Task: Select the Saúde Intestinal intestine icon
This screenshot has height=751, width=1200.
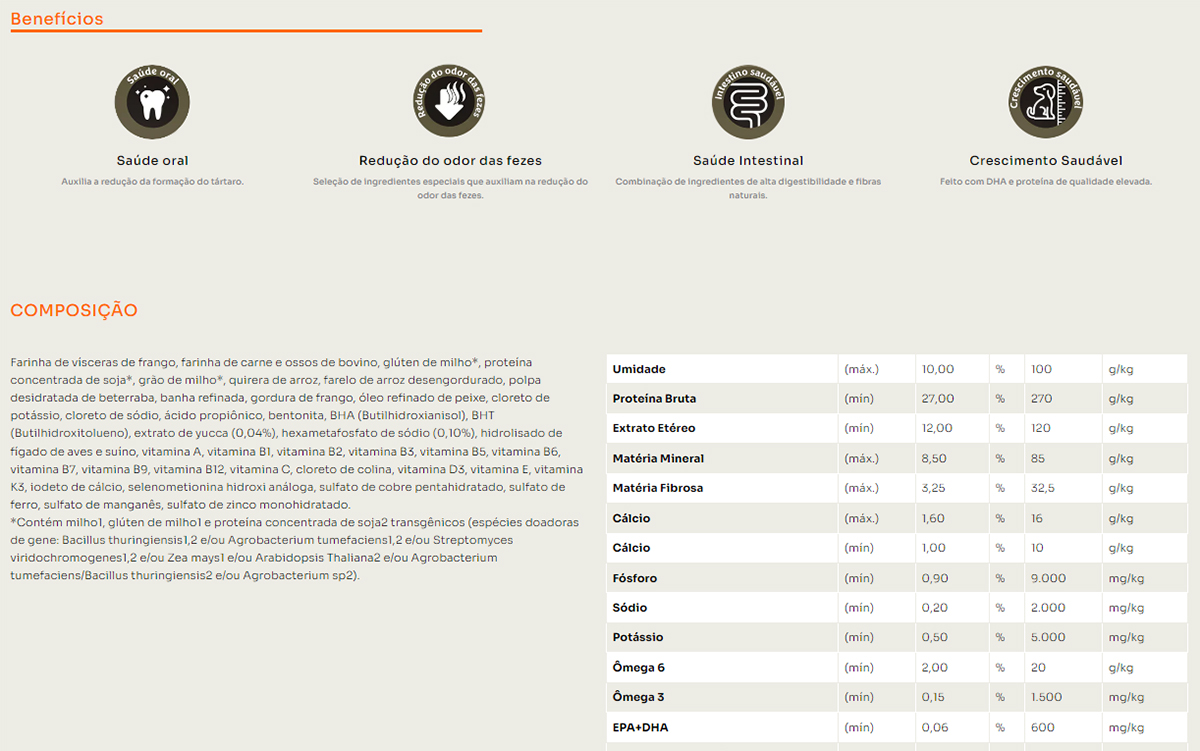Action: click(748, 101)
